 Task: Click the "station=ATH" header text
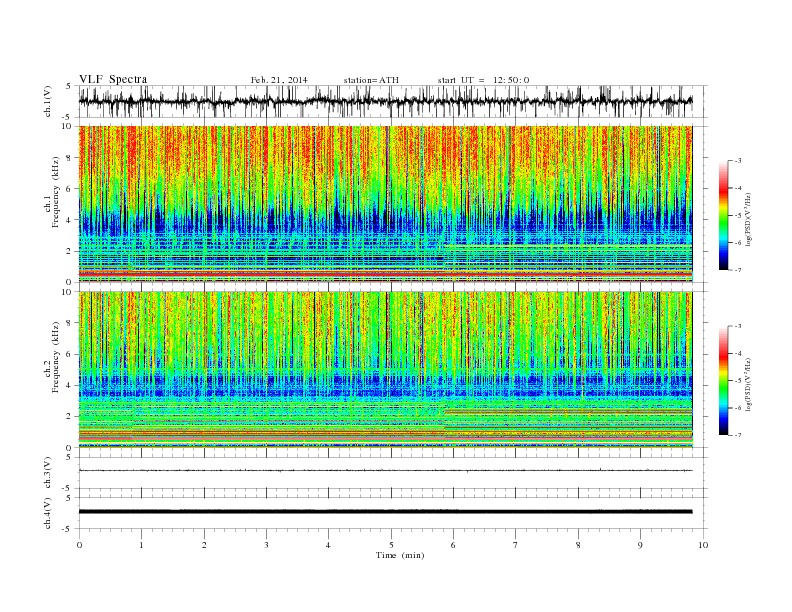tap(371, 80)
